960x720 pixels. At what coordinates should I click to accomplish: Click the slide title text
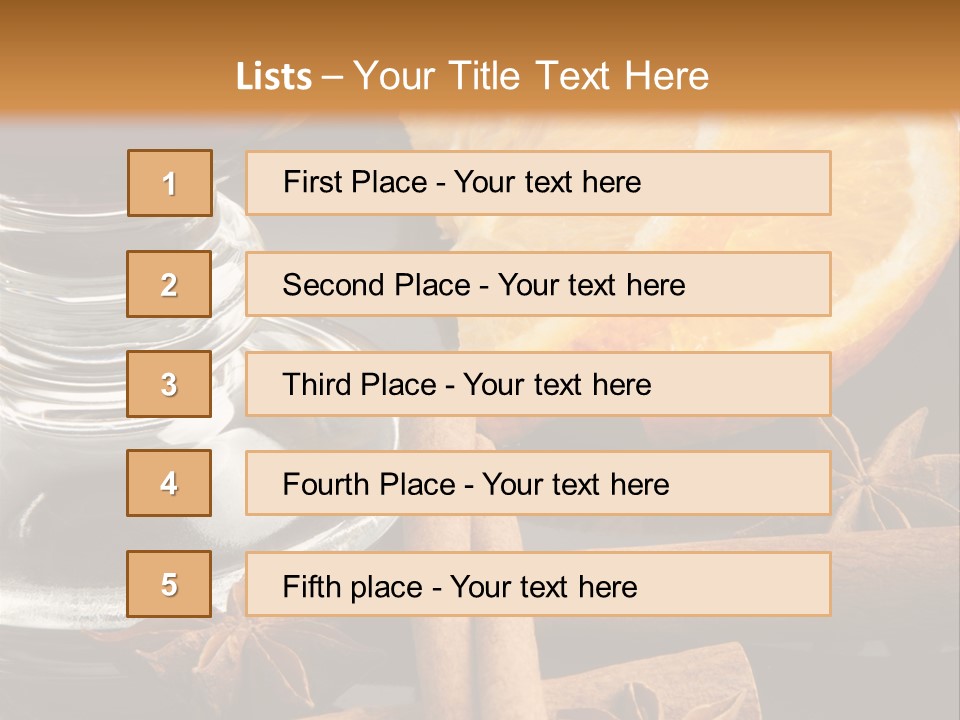(472, 76)
